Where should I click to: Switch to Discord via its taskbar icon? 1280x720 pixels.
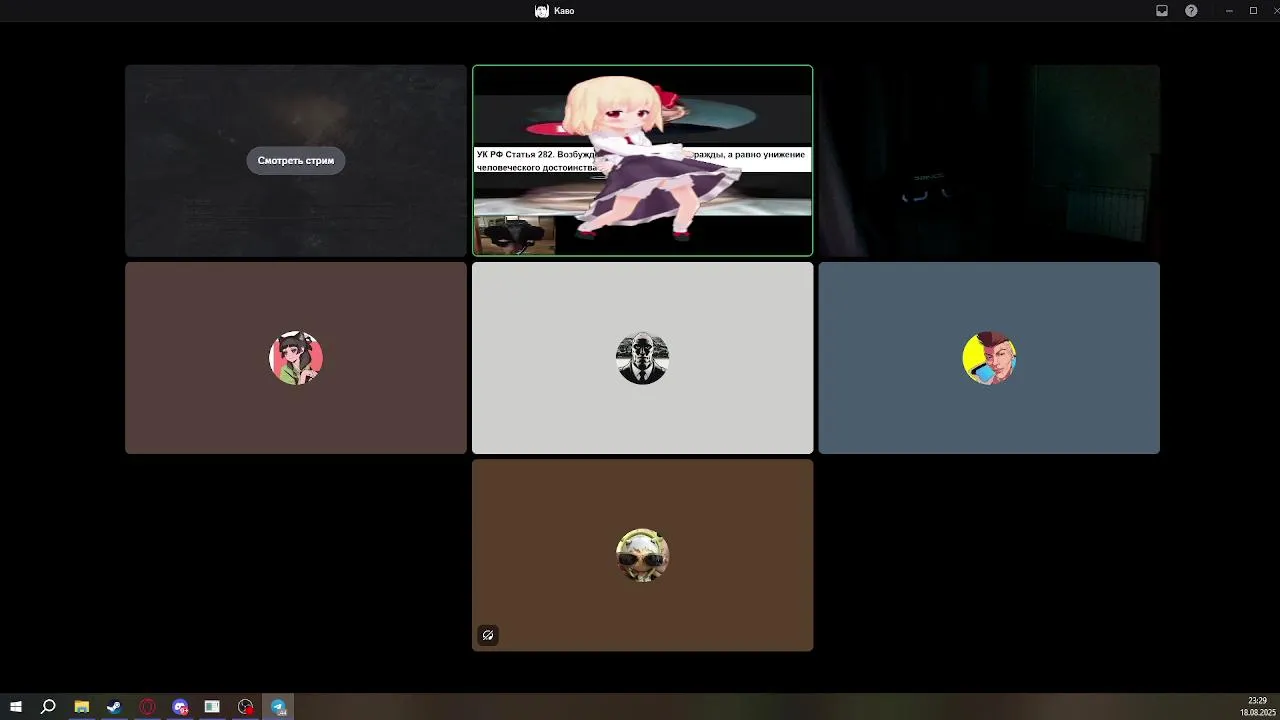coord(180,707)
